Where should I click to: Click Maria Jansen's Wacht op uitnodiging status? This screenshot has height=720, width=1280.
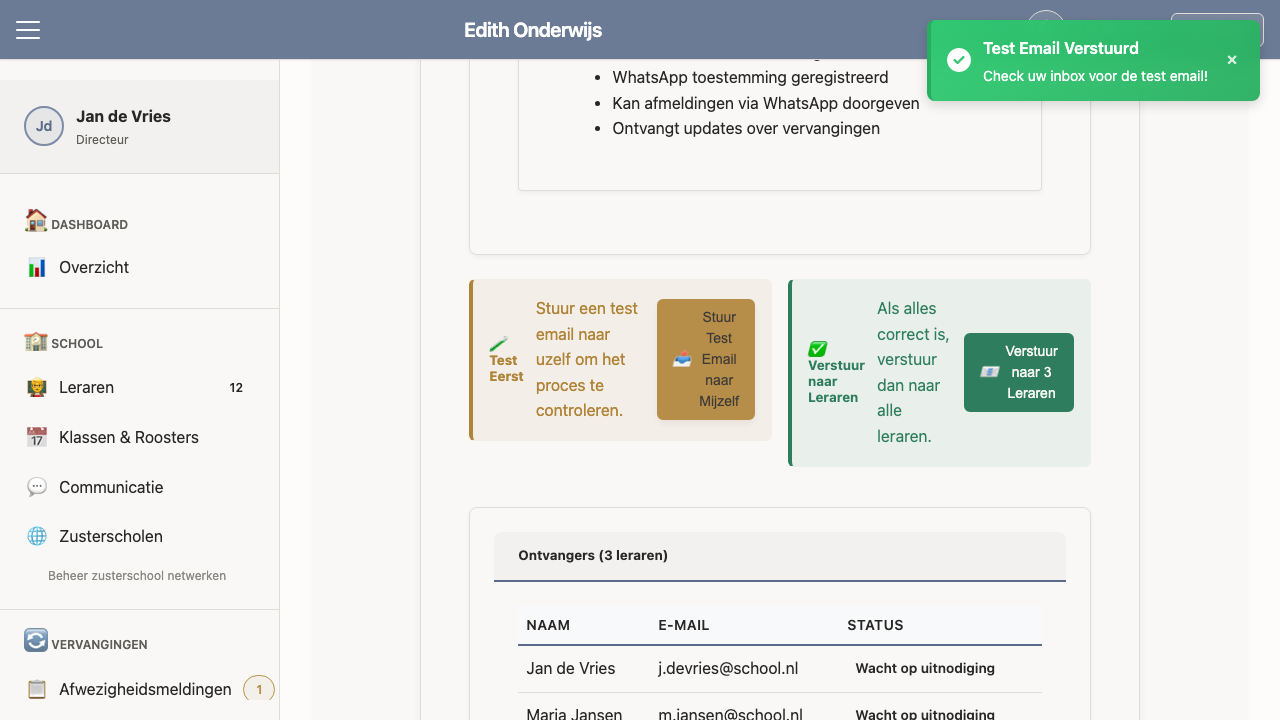[x=925, y=714]
